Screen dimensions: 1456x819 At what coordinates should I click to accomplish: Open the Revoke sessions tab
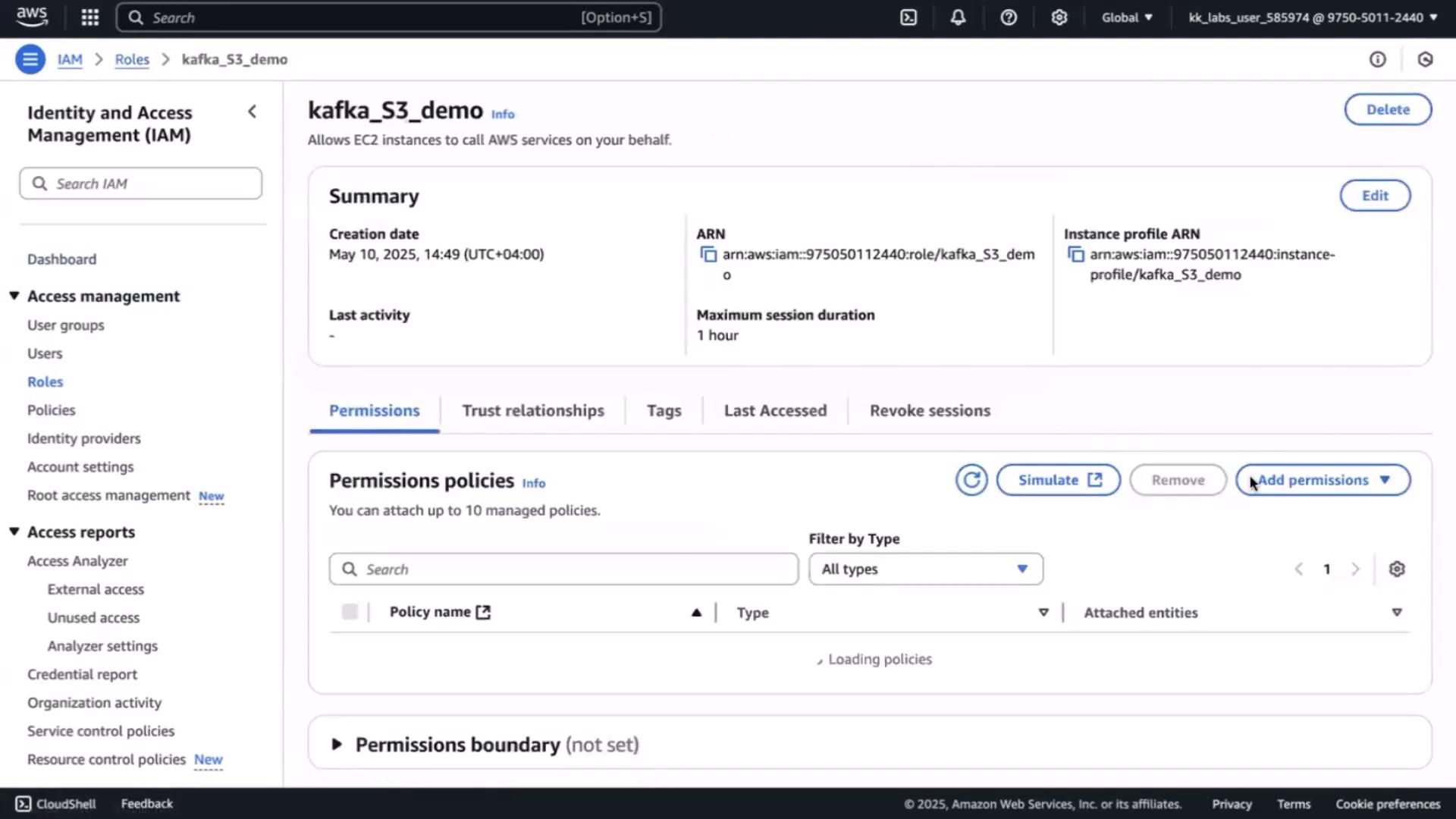tap(930, 410)
